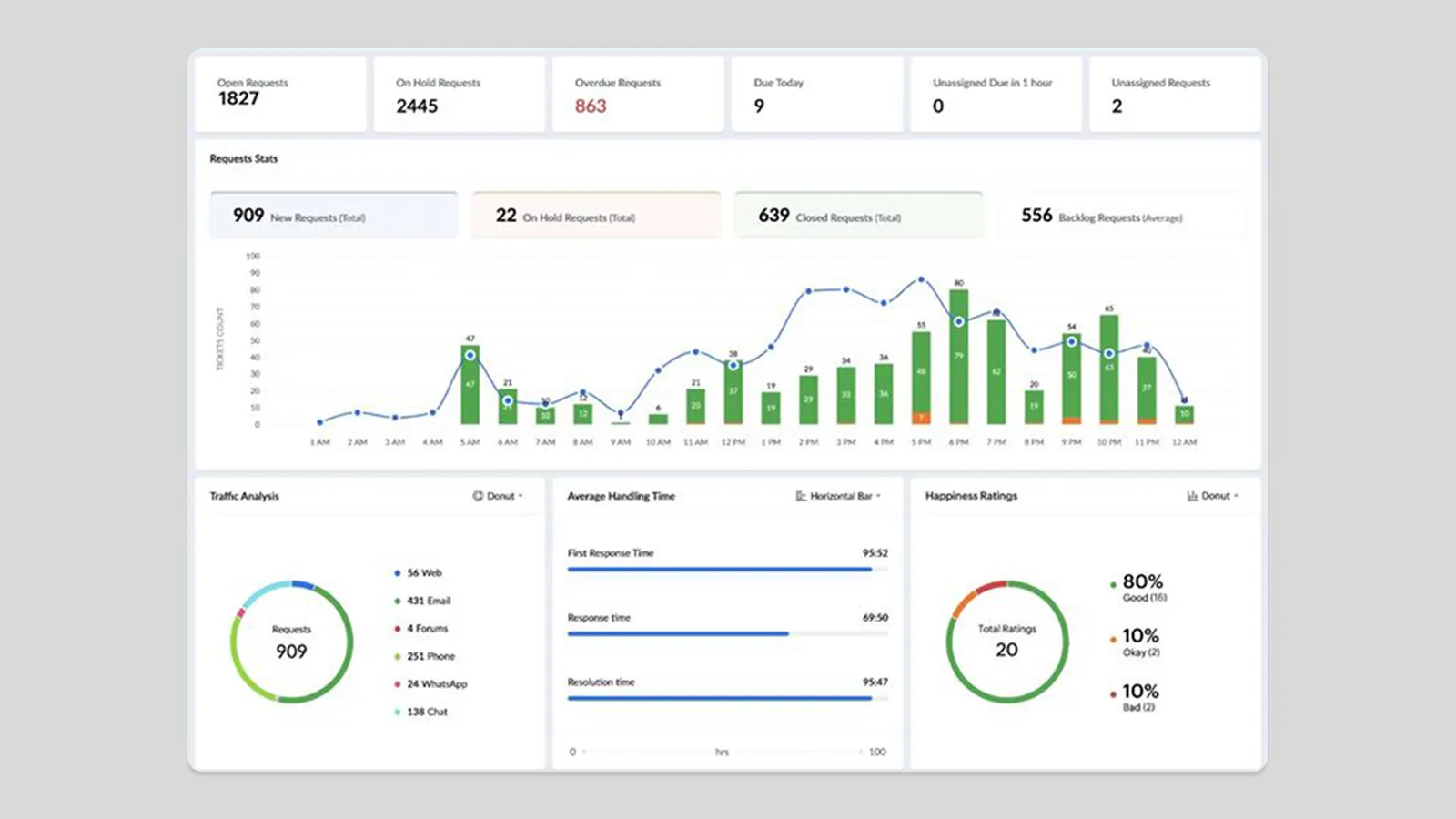This screenshot has height=819, width=1456.
Task: Click the horizontal bar icon in Average Handling Time
Action: [x=801, y=497]
